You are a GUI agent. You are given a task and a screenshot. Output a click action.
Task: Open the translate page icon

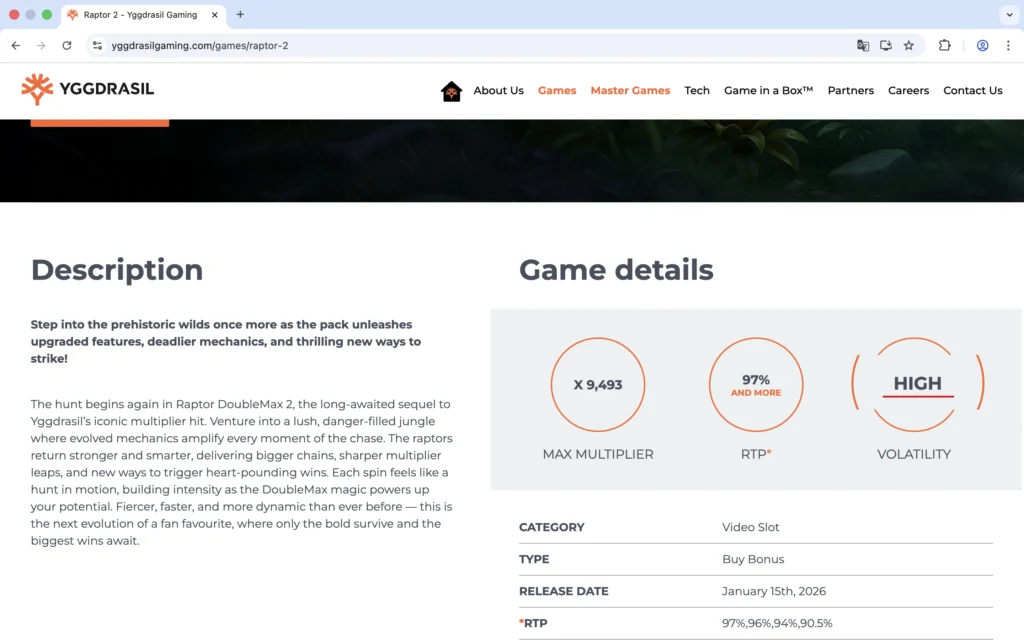coord(863,46)
